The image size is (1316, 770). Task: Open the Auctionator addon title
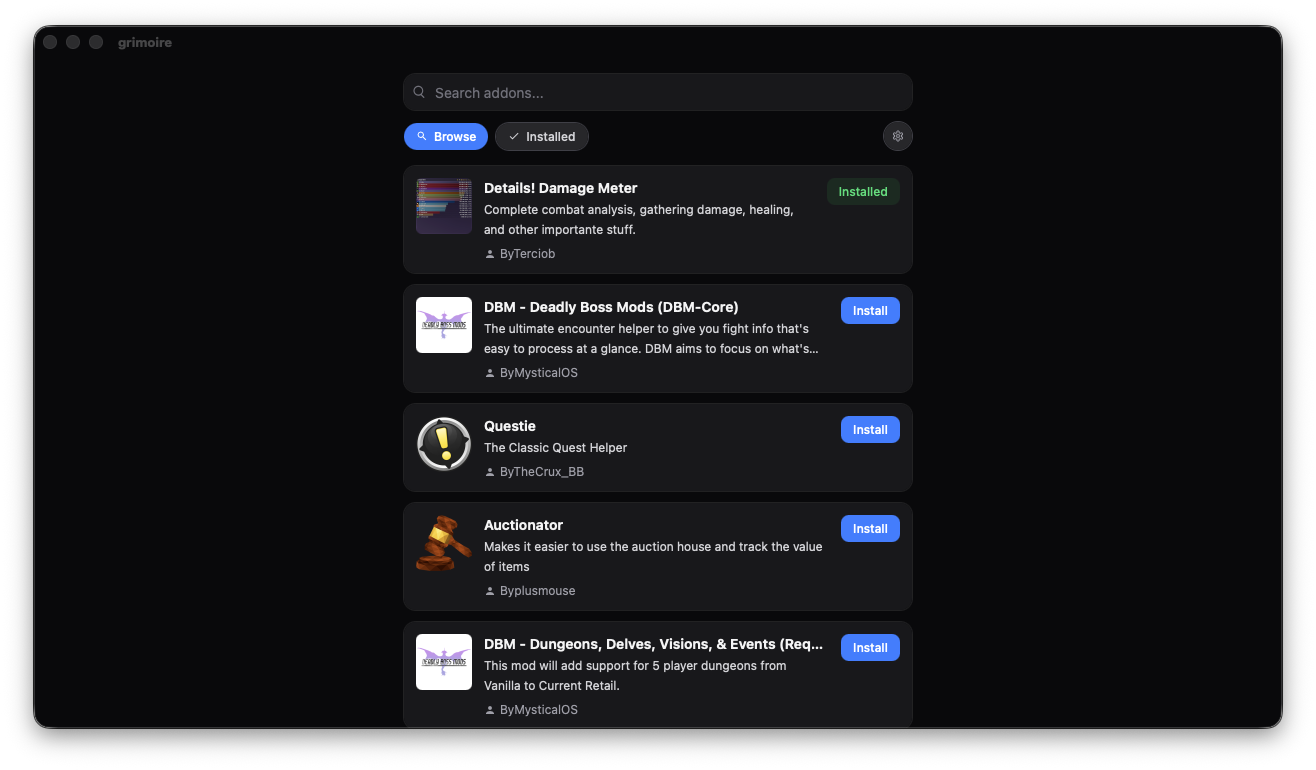523,525
